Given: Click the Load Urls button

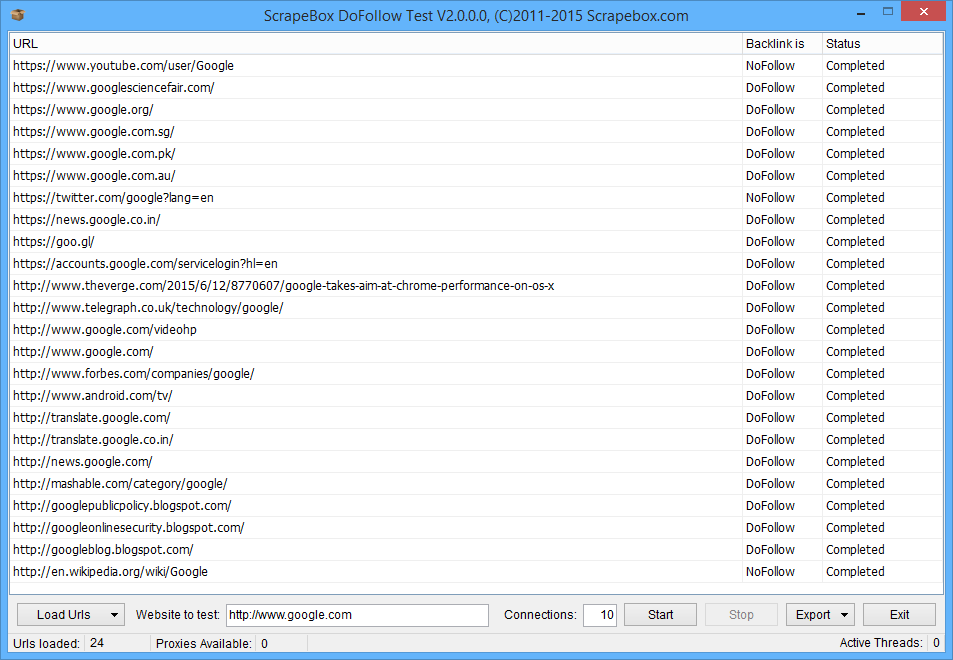Looking at the screenshot, I should (x=63, y=615).
